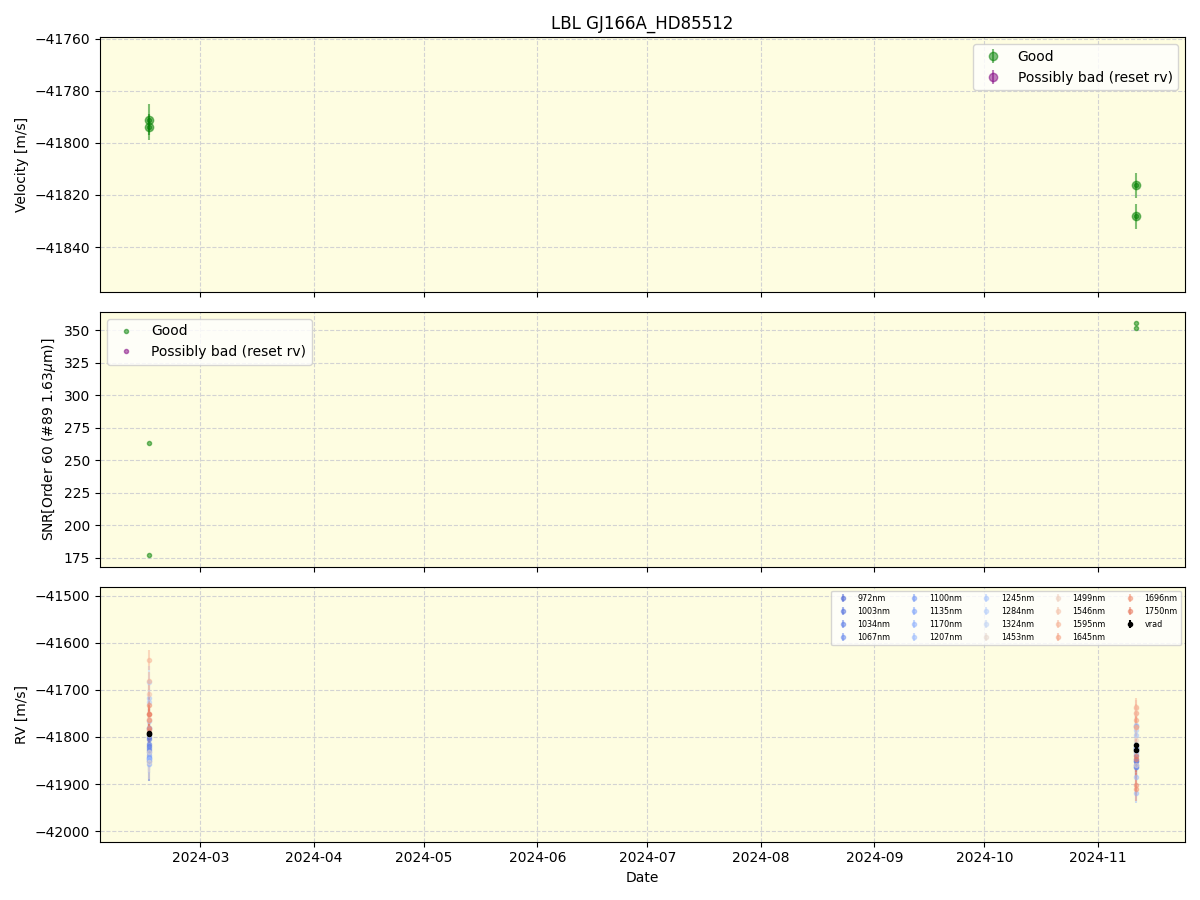Click the 350 SNR tick label

[x=78, y=331]
